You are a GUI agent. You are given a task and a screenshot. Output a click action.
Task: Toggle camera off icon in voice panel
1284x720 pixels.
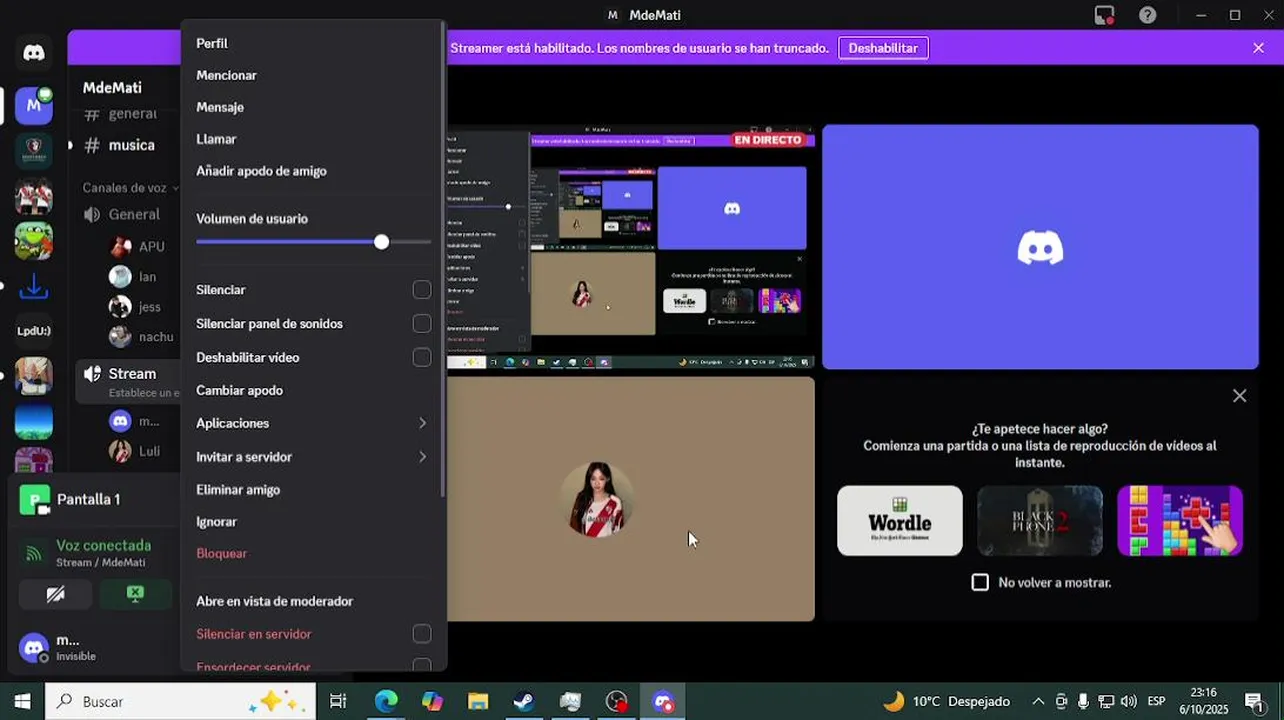56,595
